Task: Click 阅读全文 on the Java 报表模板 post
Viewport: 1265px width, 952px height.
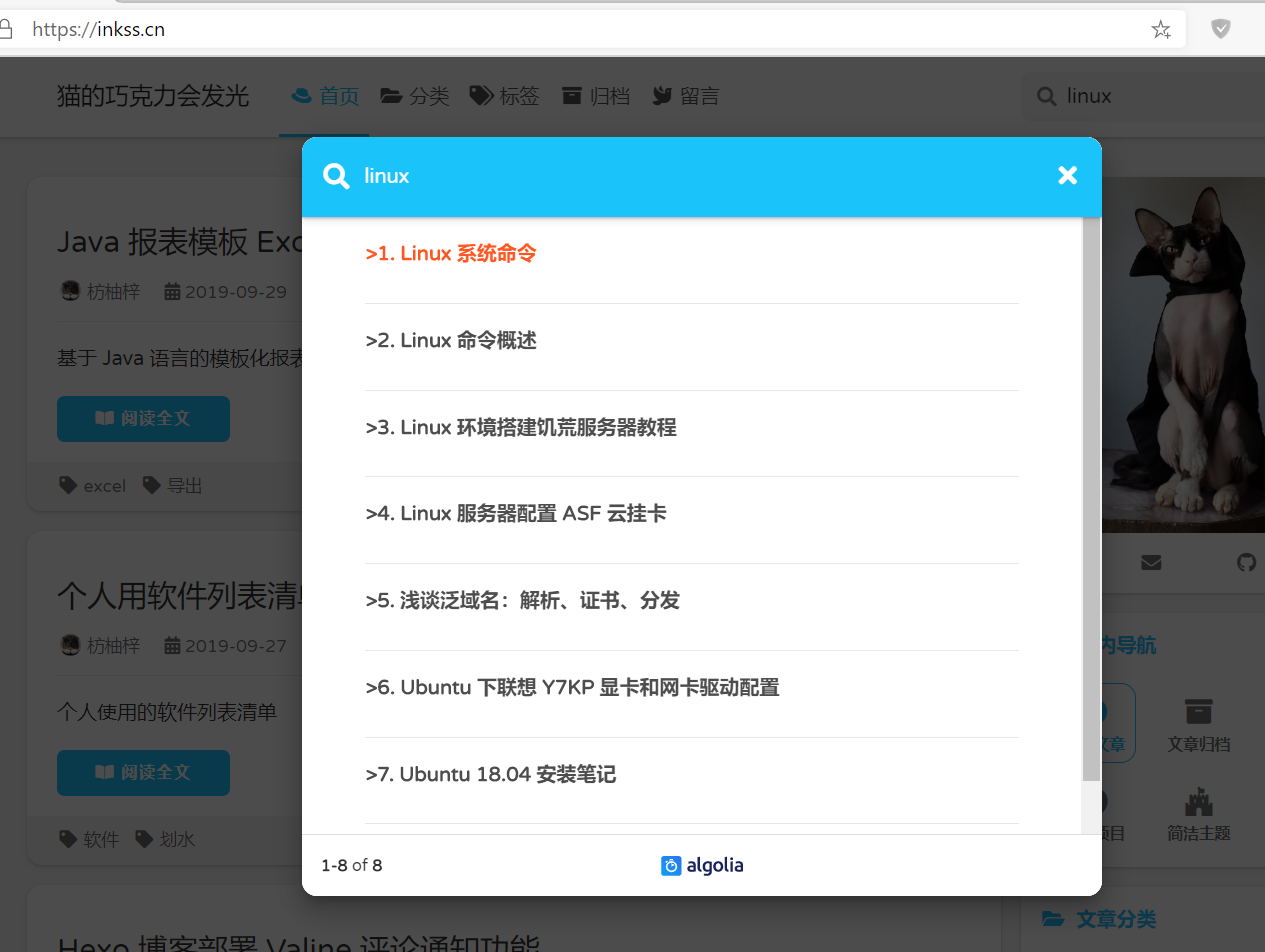Action: [x=143, y=419]
